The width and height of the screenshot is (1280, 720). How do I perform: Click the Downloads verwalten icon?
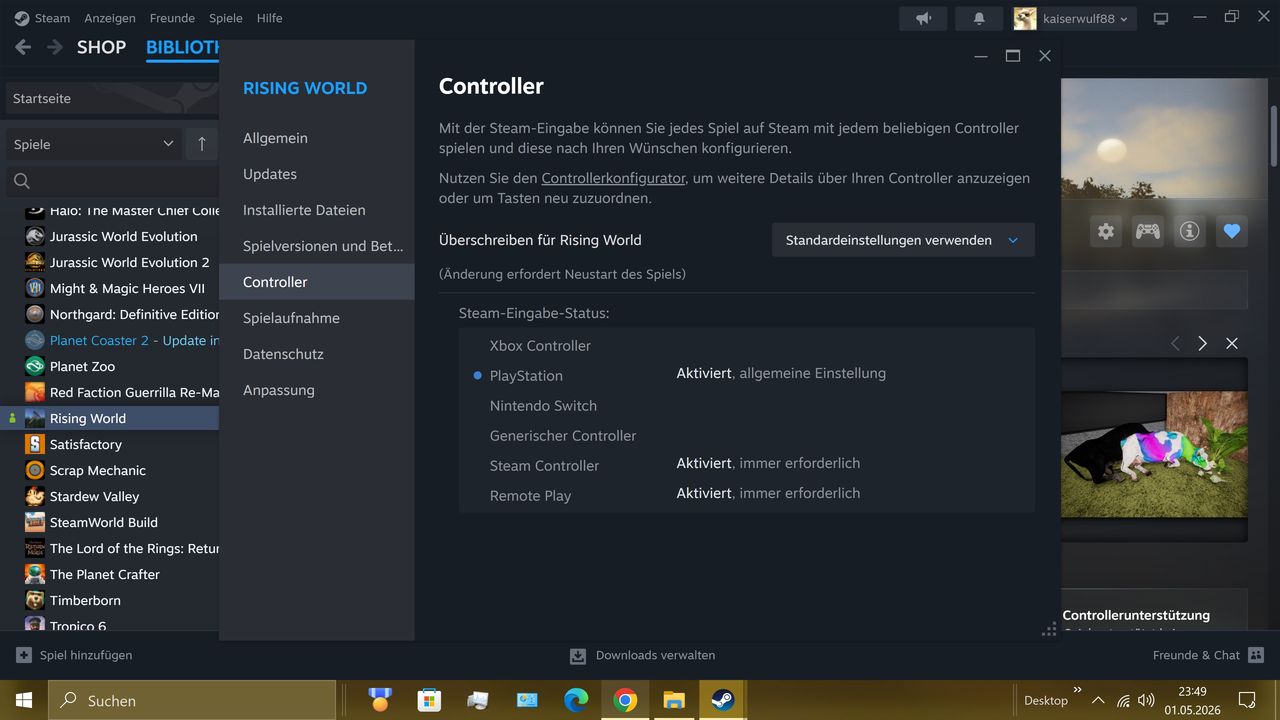coord(578,656)
